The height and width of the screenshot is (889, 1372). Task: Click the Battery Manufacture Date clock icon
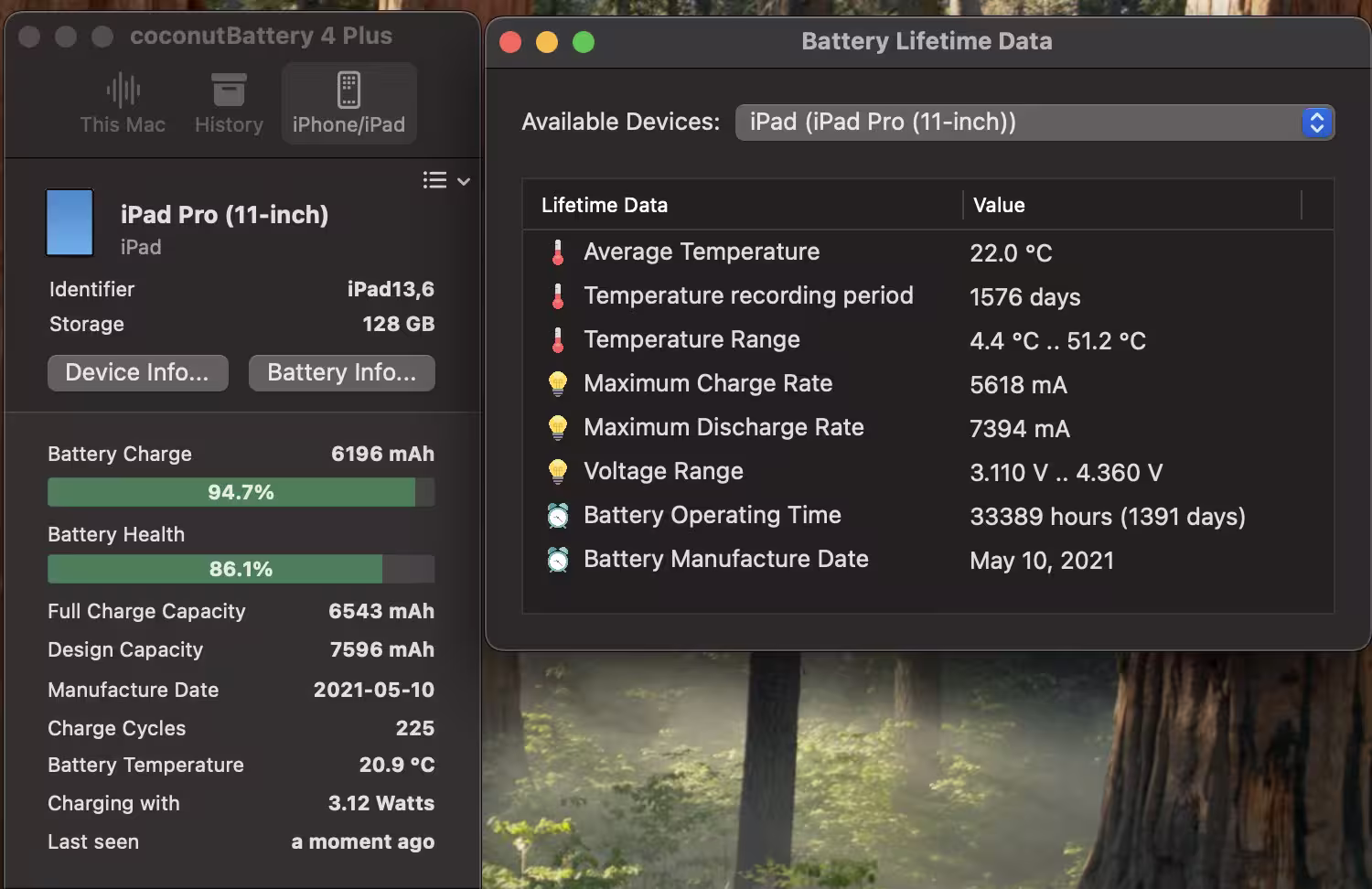coord(558,559)
